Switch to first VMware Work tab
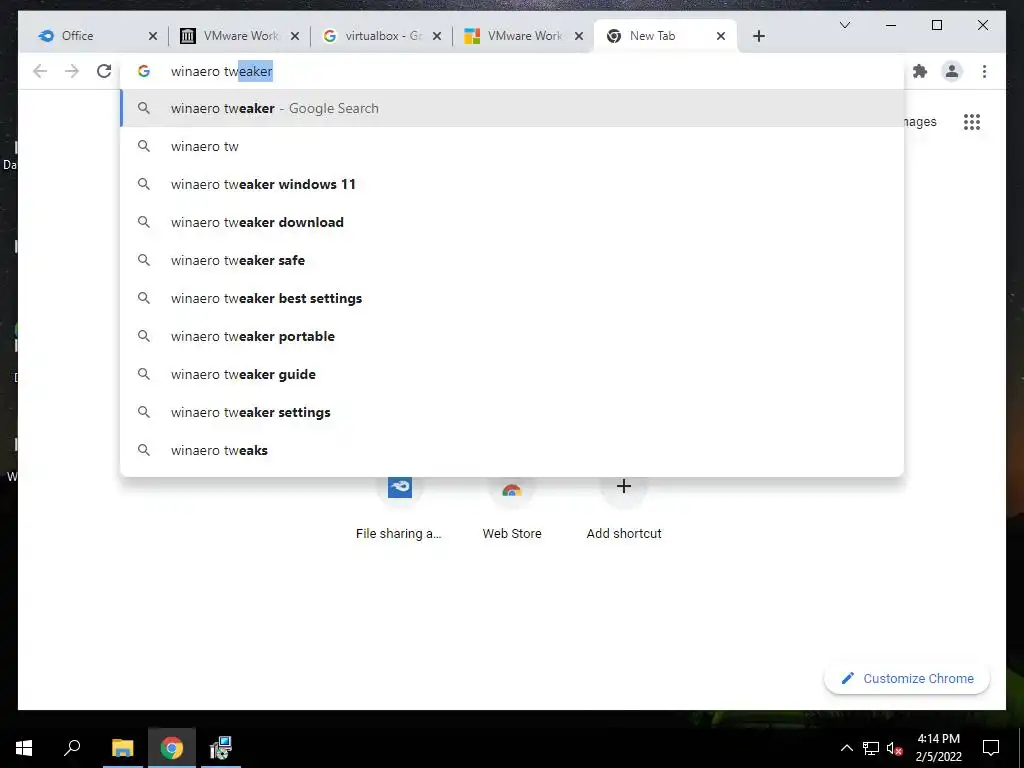The width and height of the screenshot is (1024, 768). [240, 36]
